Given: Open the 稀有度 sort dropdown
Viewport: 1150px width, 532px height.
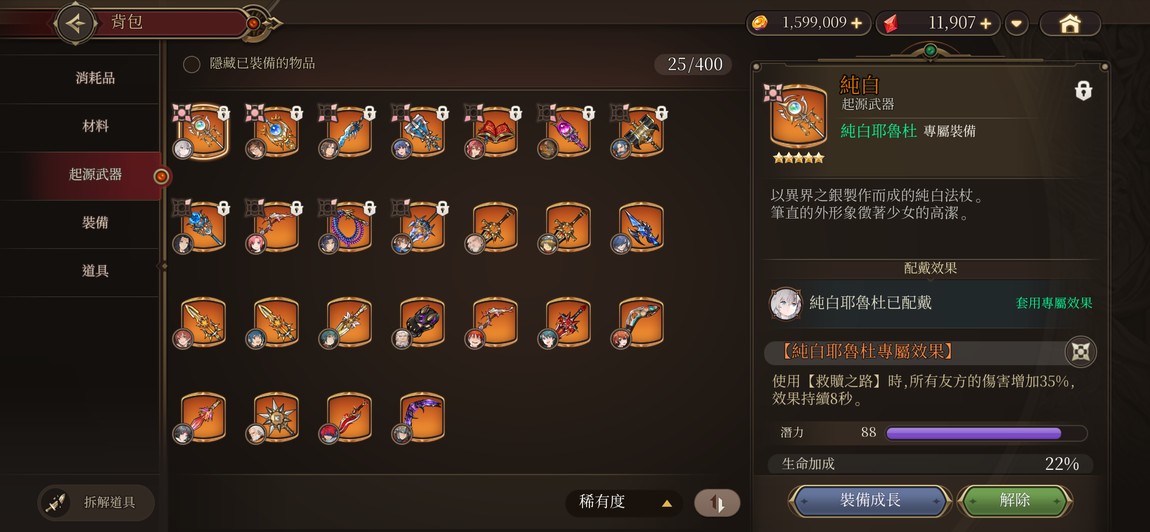Looking at the screenshot, I should coord(624,503).
